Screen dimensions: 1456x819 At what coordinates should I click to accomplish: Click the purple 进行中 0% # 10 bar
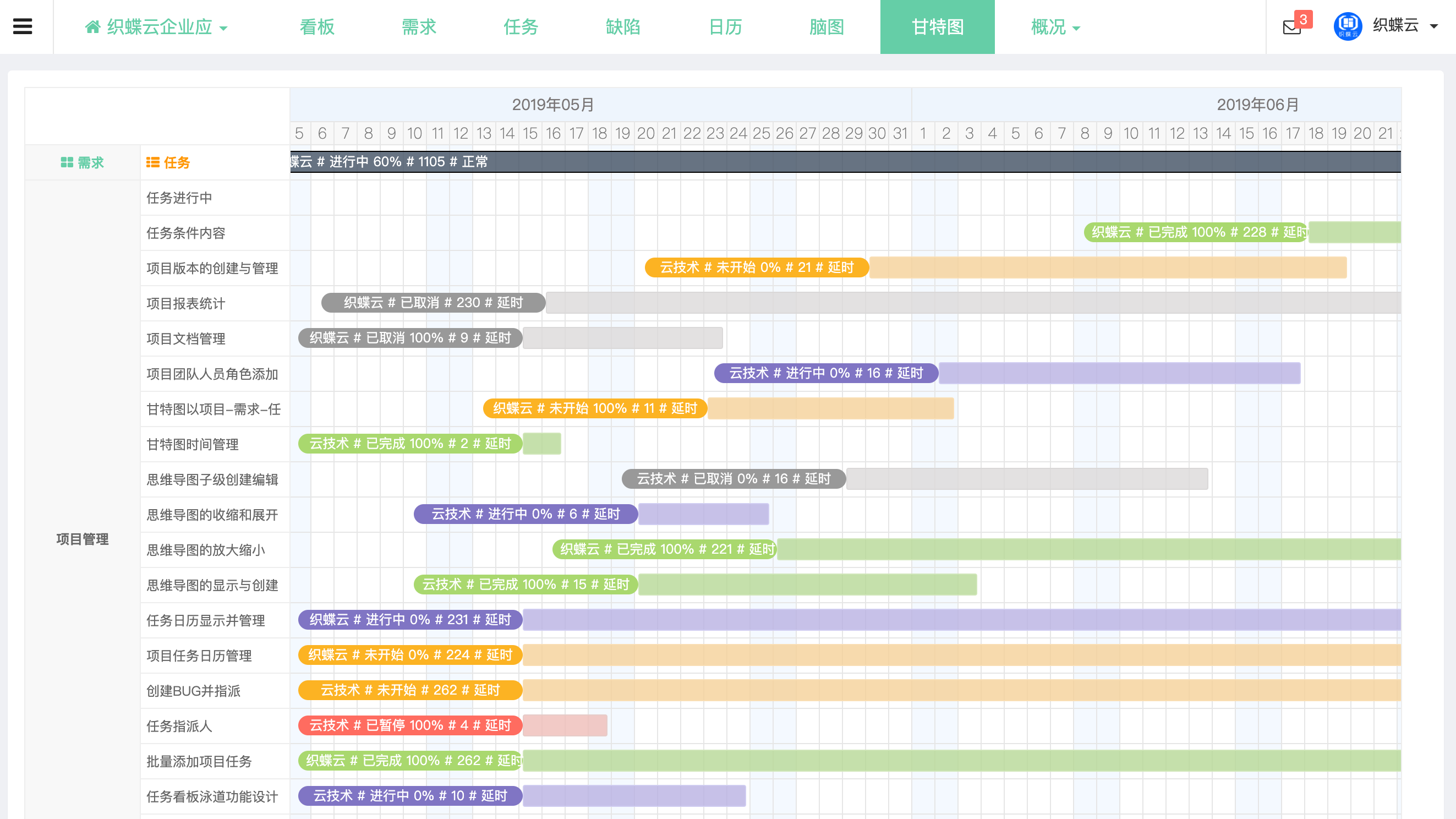(x=410, y=796)
